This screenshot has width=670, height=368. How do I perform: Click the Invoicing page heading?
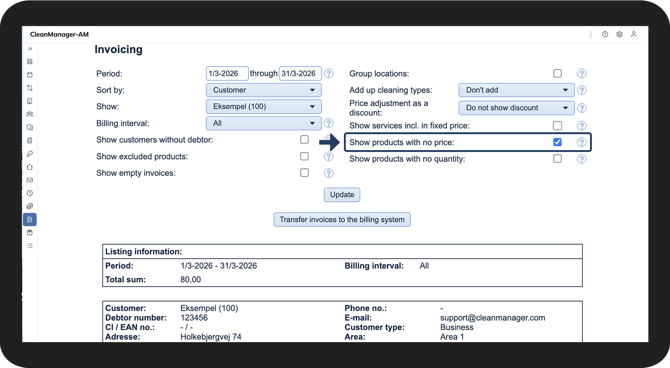click(x=118, y=50)
